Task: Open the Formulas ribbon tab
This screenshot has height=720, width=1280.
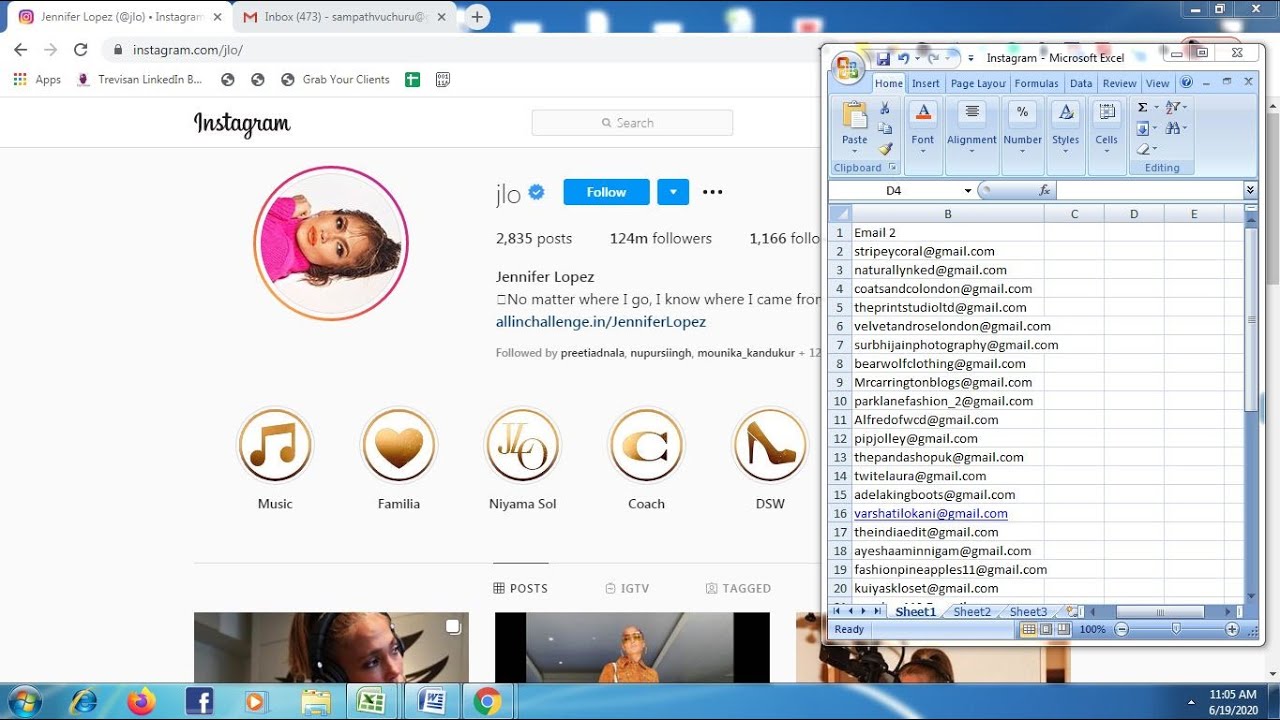Action: tap(1036, 84)
